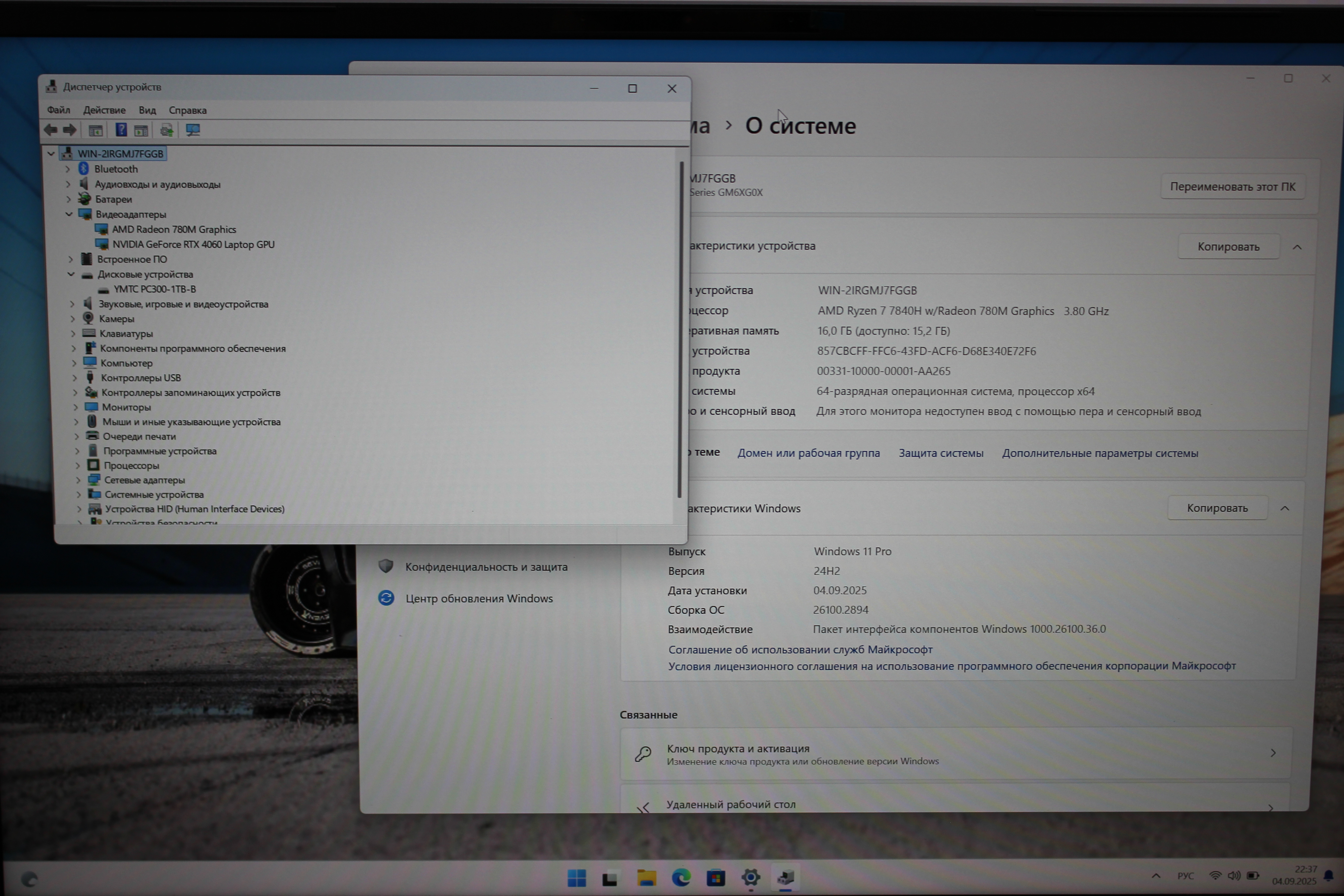Show hidden icons chevron in system tray
This screenshot has width=1344, height=896.
[x=1156, y=876]
